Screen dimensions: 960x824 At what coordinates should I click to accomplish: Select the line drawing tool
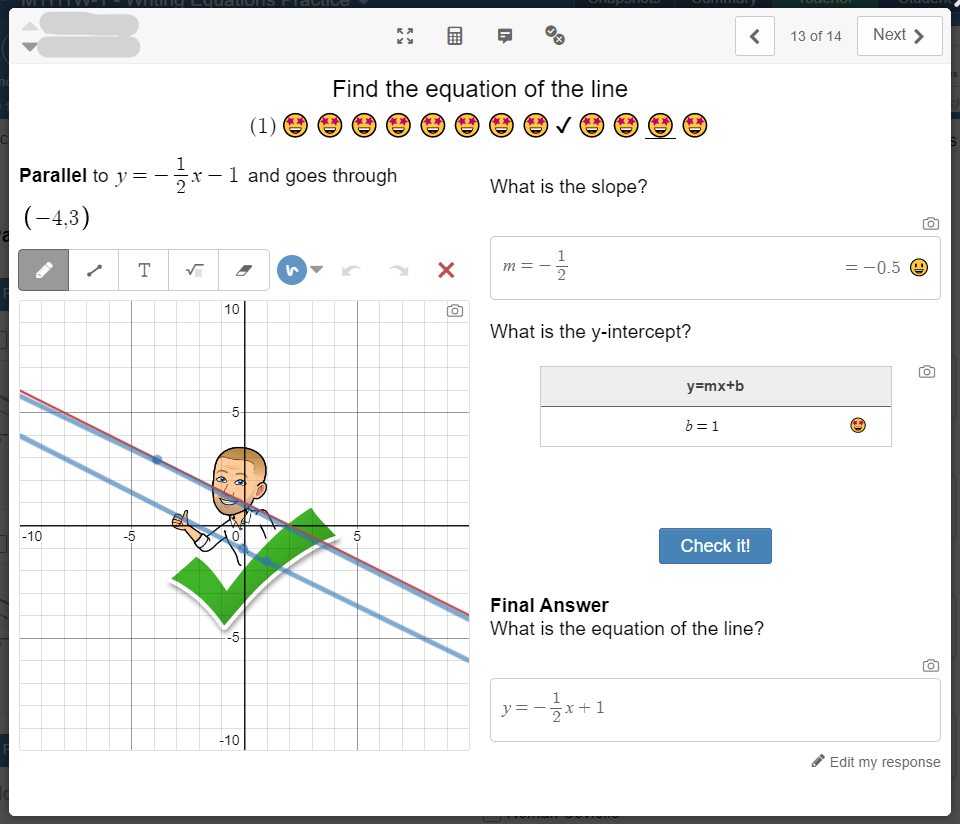pyautogui.click(x=94, y=270)
